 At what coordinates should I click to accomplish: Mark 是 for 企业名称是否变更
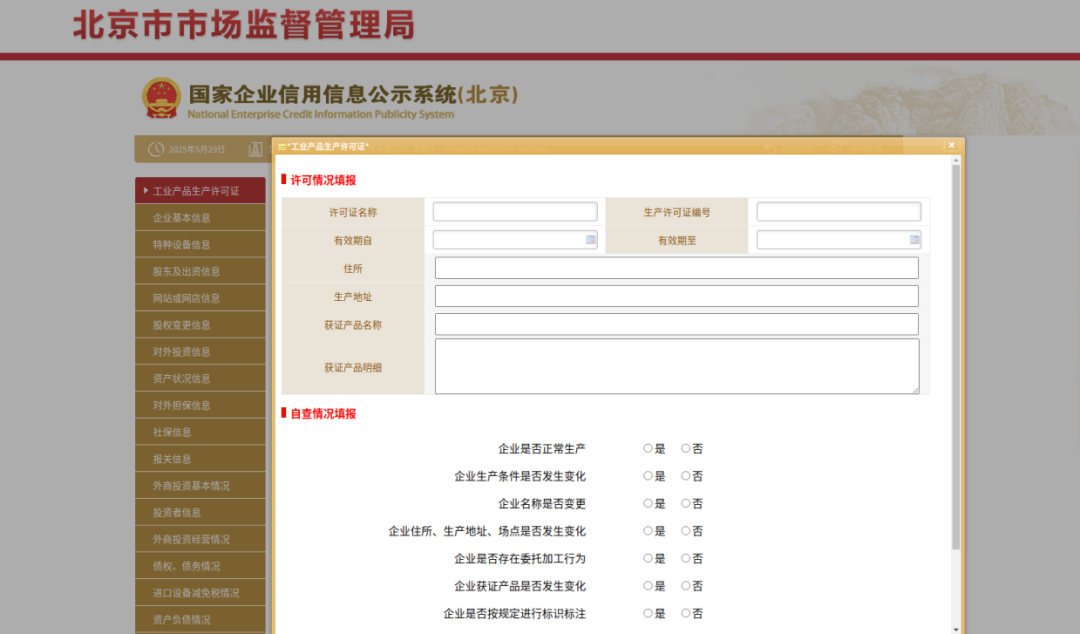[x=647, y=504]
